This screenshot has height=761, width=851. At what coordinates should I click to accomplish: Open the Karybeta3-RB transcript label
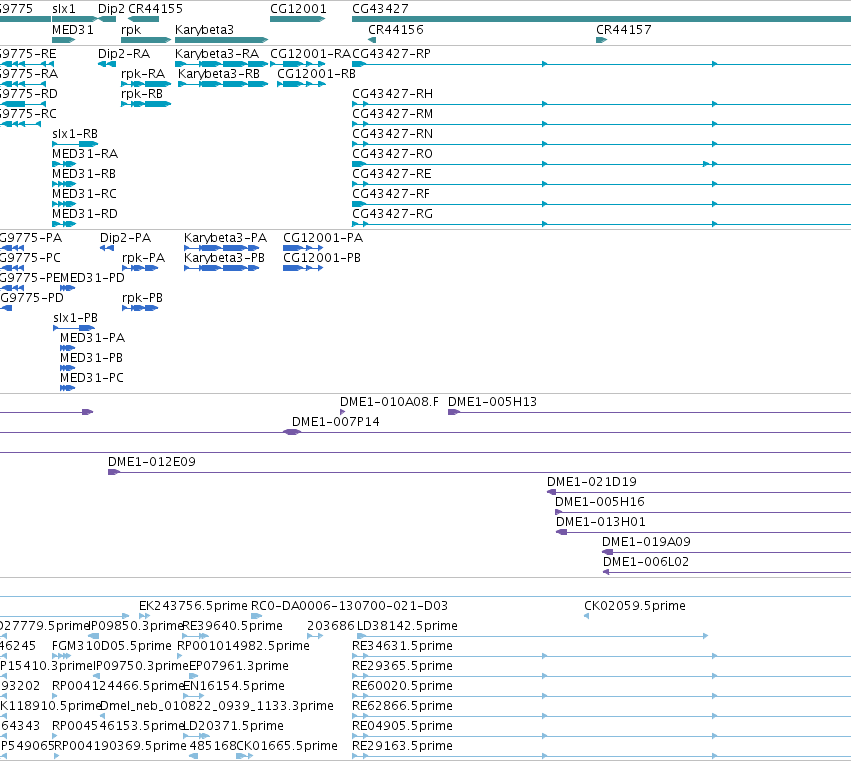pyautogui.click(x=219, y=73)
